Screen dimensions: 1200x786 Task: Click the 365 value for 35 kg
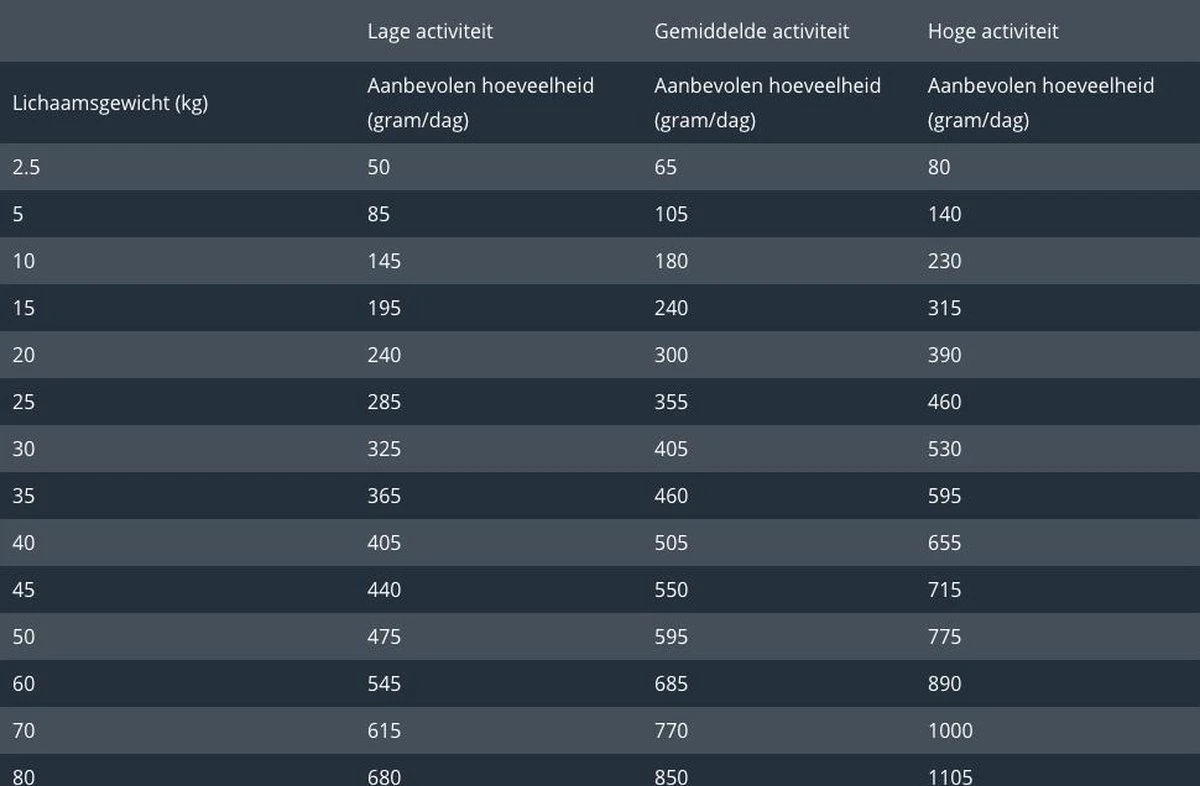point(384,496)
